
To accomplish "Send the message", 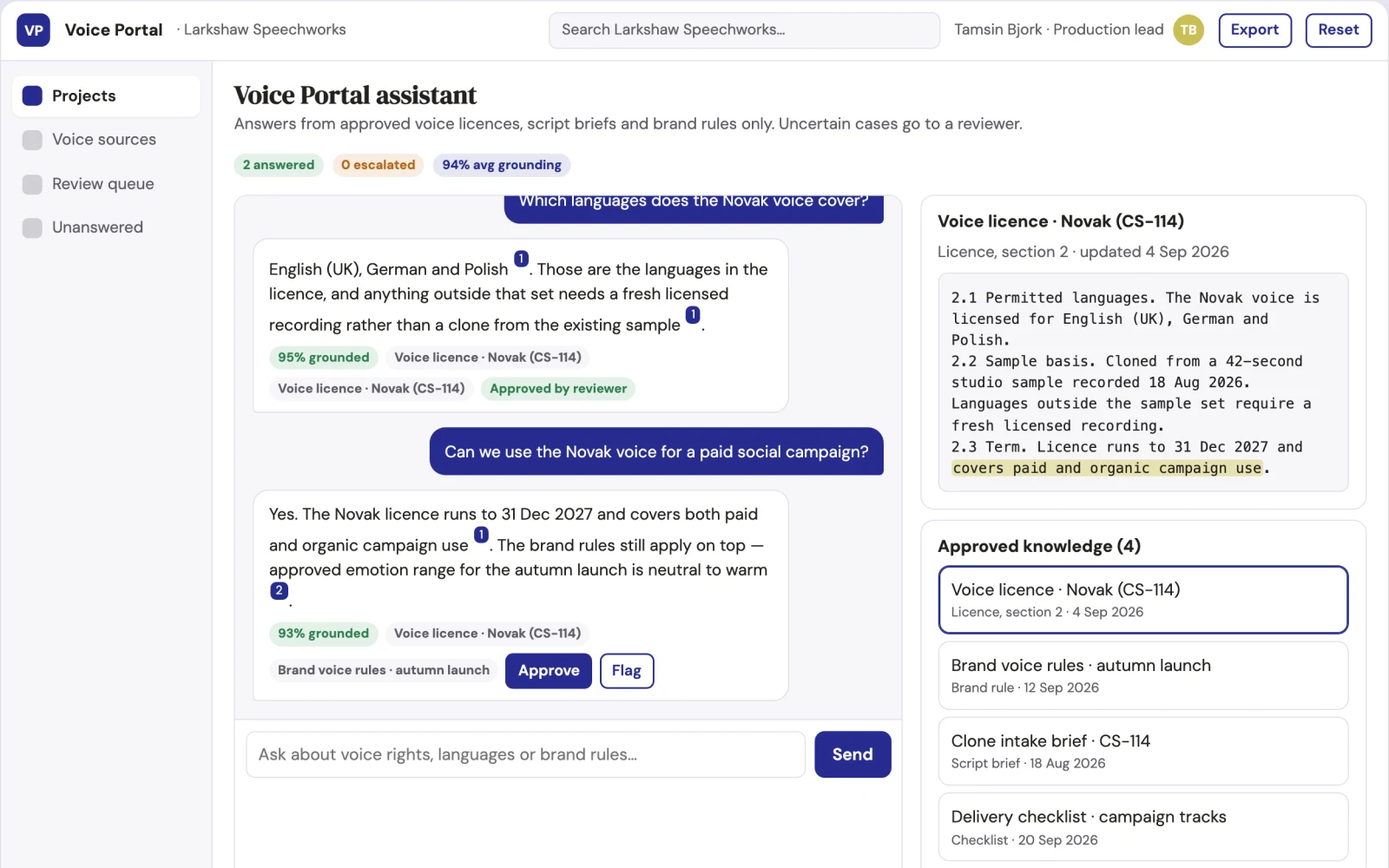I will coord(852,754).
